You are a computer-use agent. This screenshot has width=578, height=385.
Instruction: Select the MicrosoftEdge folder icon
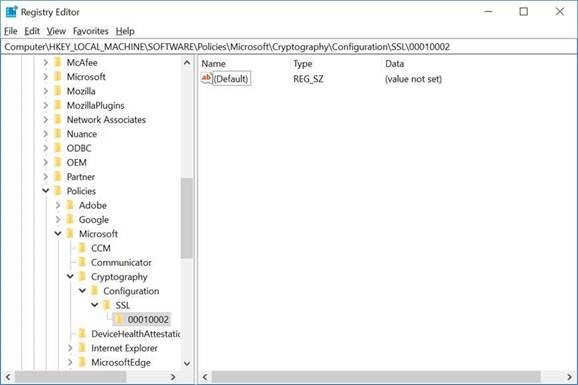pyautogui.click(x=83, y=362)
